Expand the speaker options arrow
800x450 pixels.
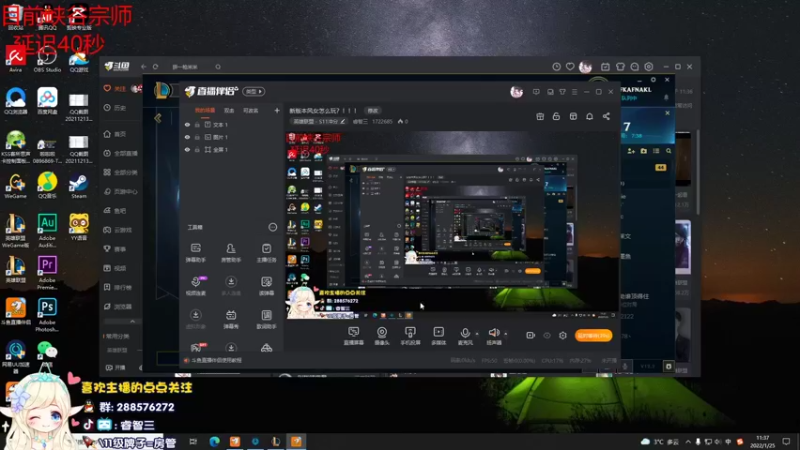tap(506, 334)
